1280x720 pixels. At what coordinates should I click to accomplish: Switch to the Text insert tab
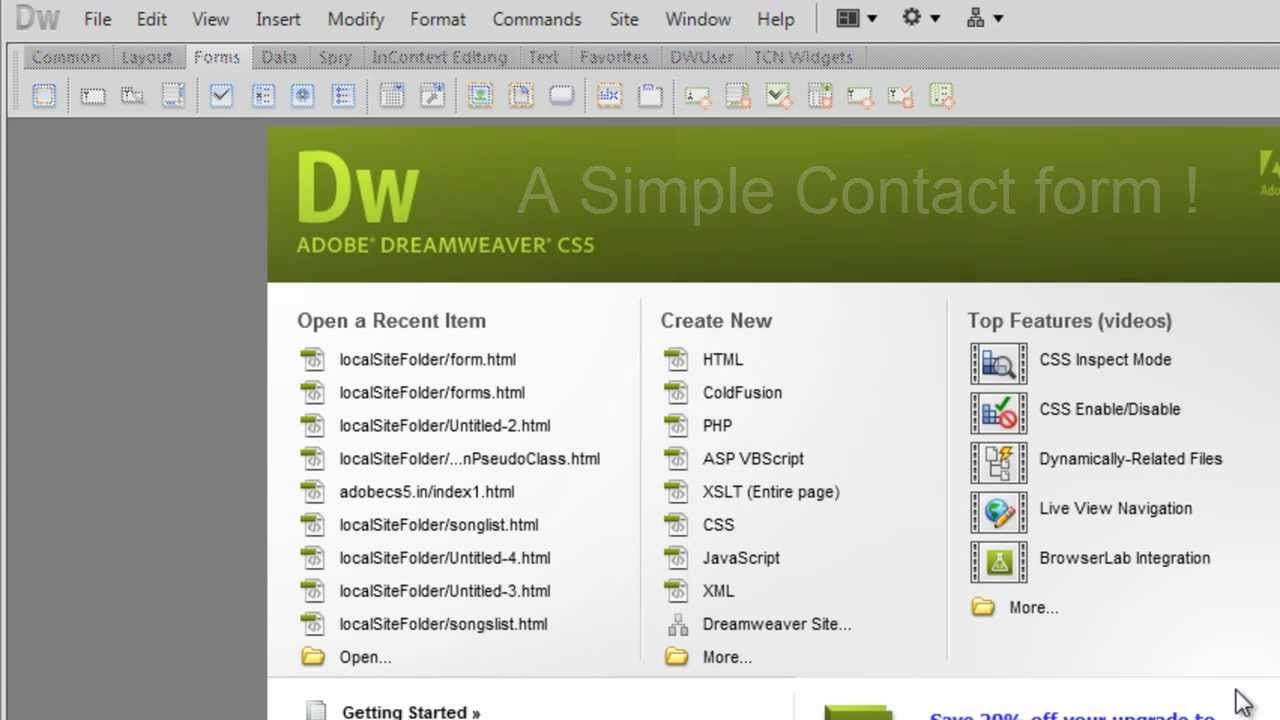(x=544, y=57)
